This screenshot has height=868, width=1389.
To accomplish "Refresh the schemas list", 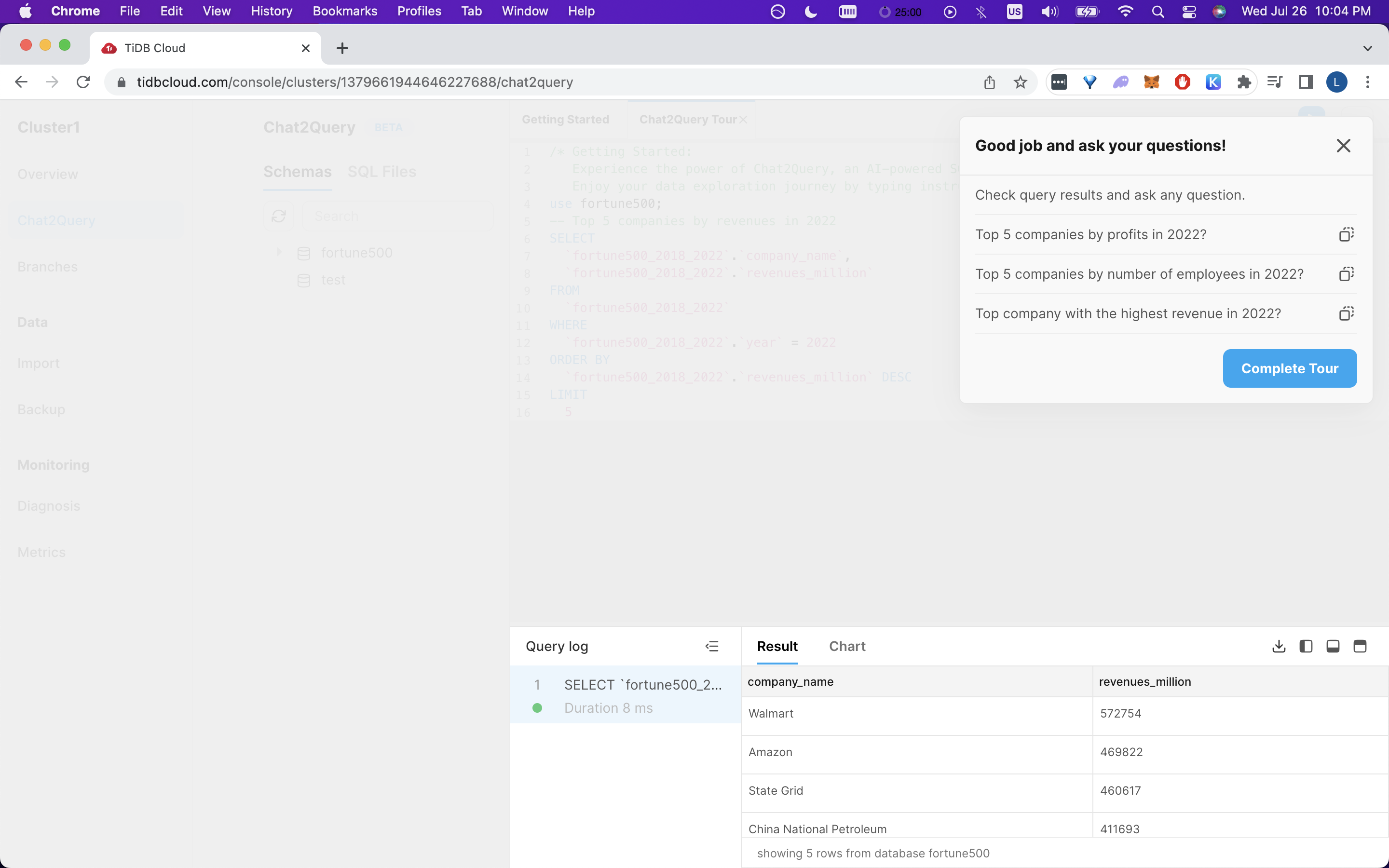I will (279, 217).
